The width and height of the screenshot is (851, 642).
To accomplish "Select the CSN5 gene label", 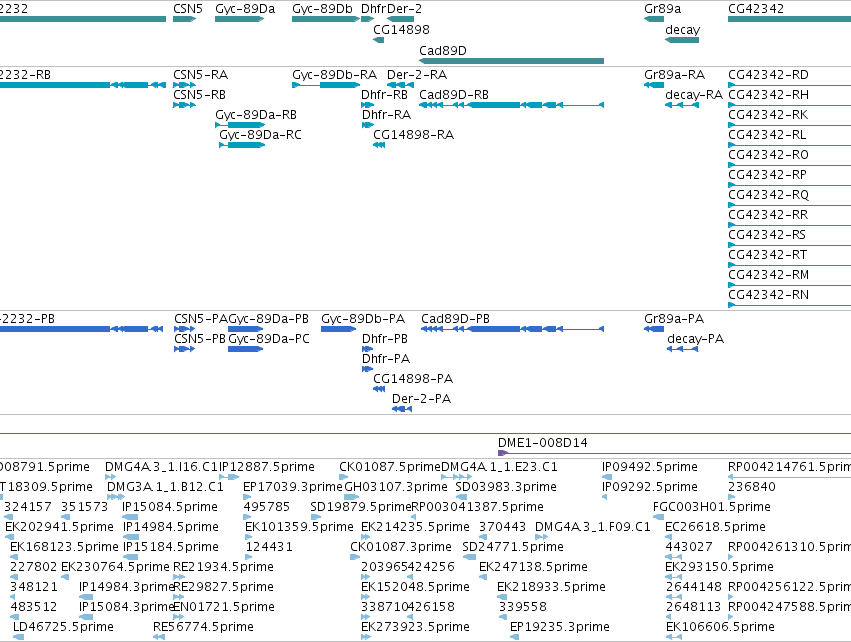I will coord(188,9).
